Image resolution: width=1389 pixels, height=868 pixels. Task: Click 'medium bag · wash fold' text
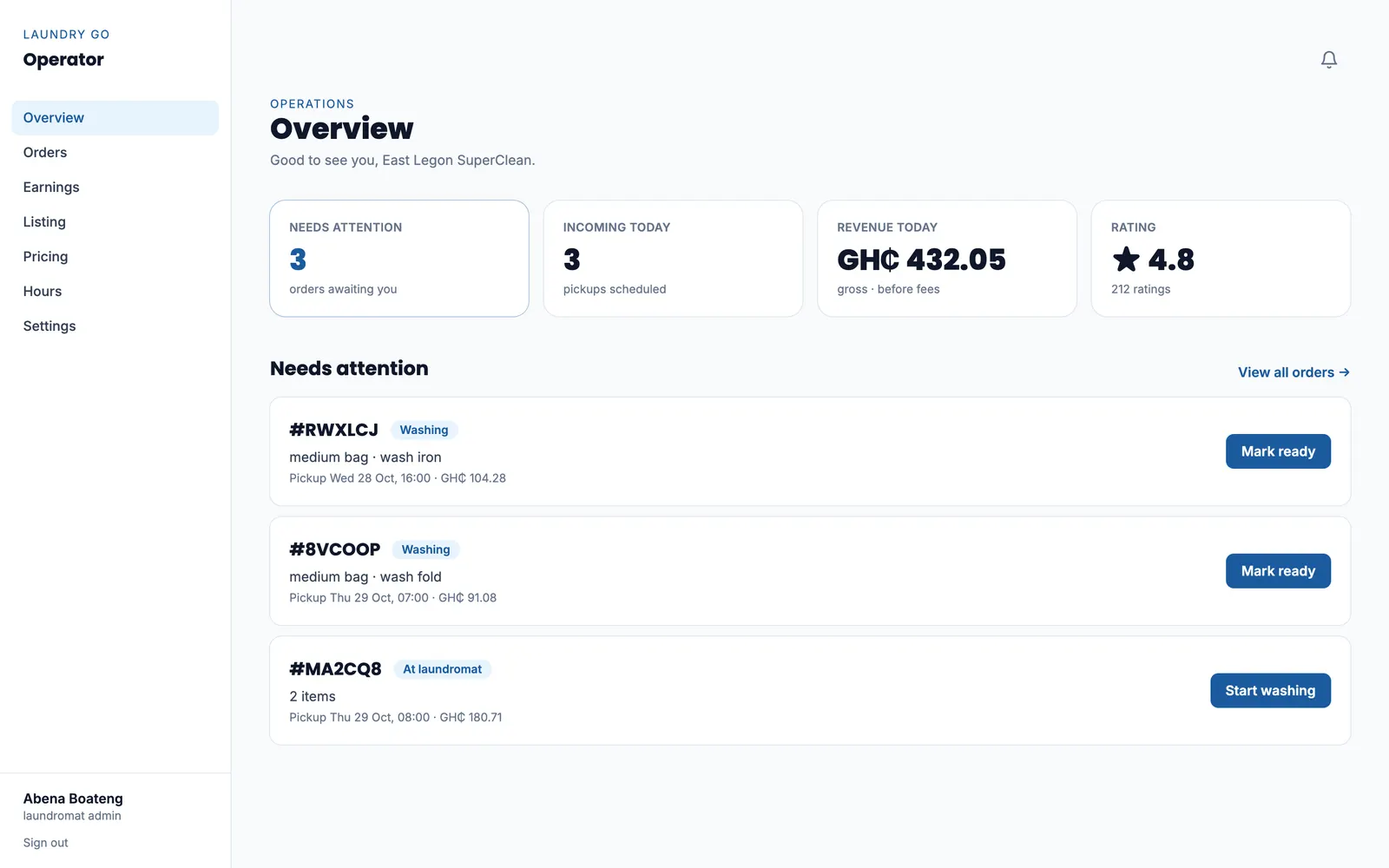point(365,577)
